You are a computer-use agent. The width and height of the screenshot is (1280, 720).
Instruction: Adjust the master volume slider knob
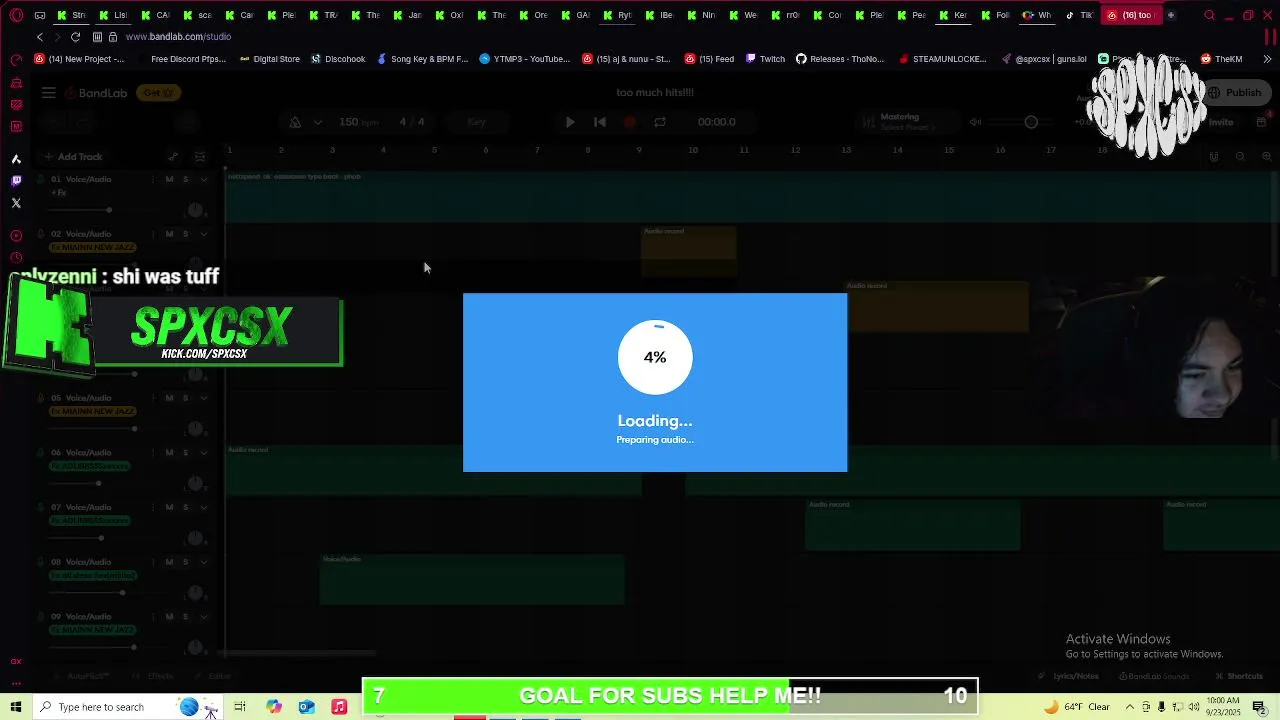click(1031, 122)
